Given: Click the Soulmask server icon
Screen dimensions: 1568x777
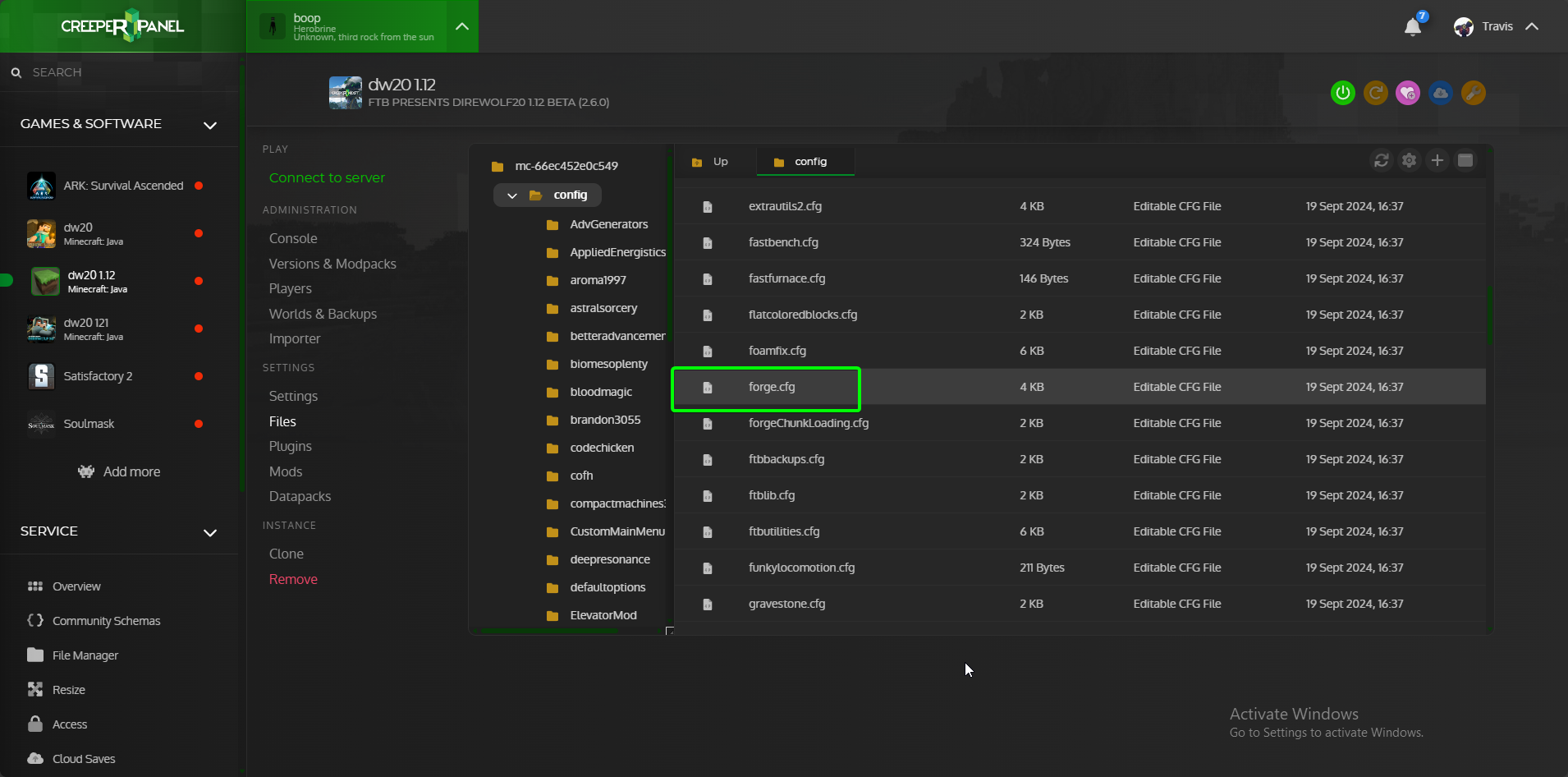Looking at the screenshot, I should click(41, 424).
